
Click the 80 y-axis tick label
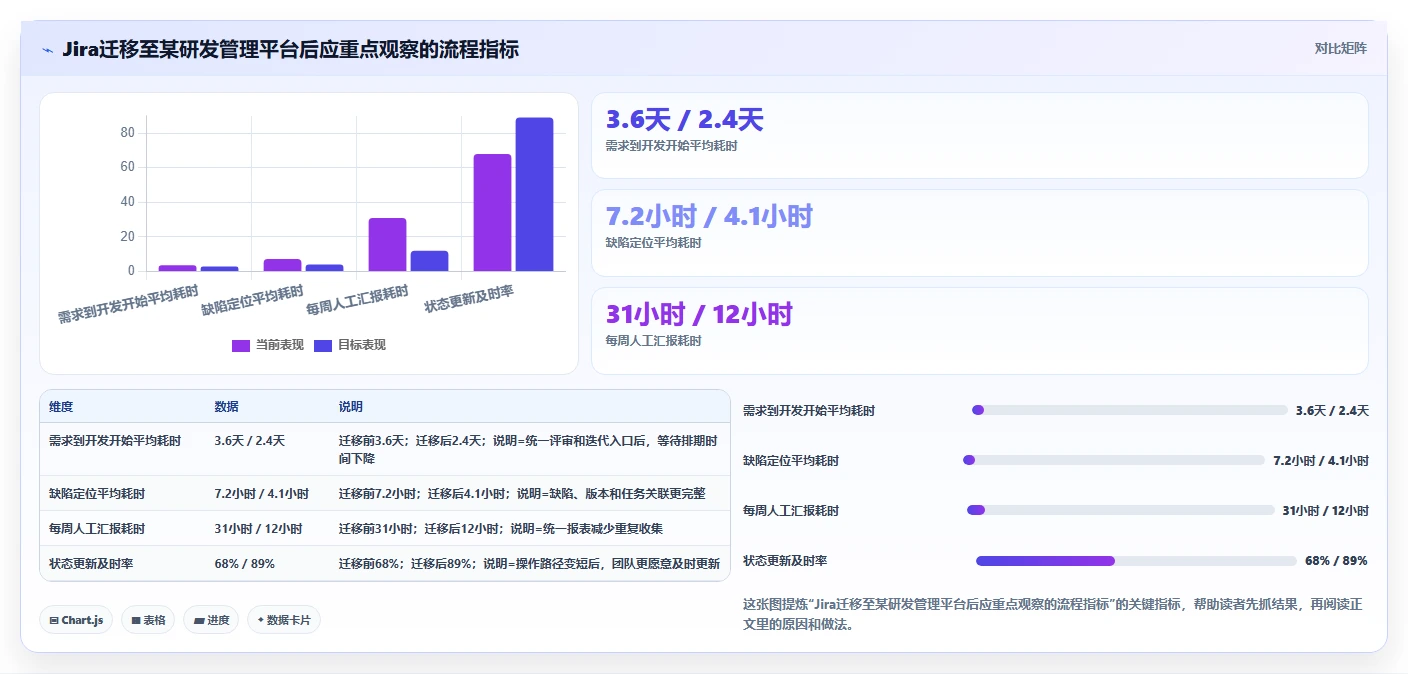tap(127, 133)
